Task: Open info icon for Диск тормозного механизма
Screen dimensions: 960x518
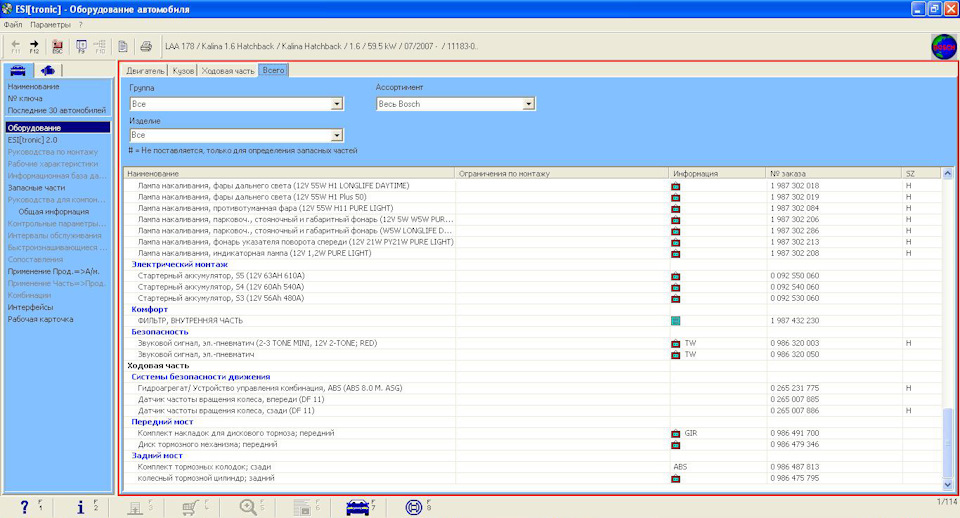Action: click(675, 445)
